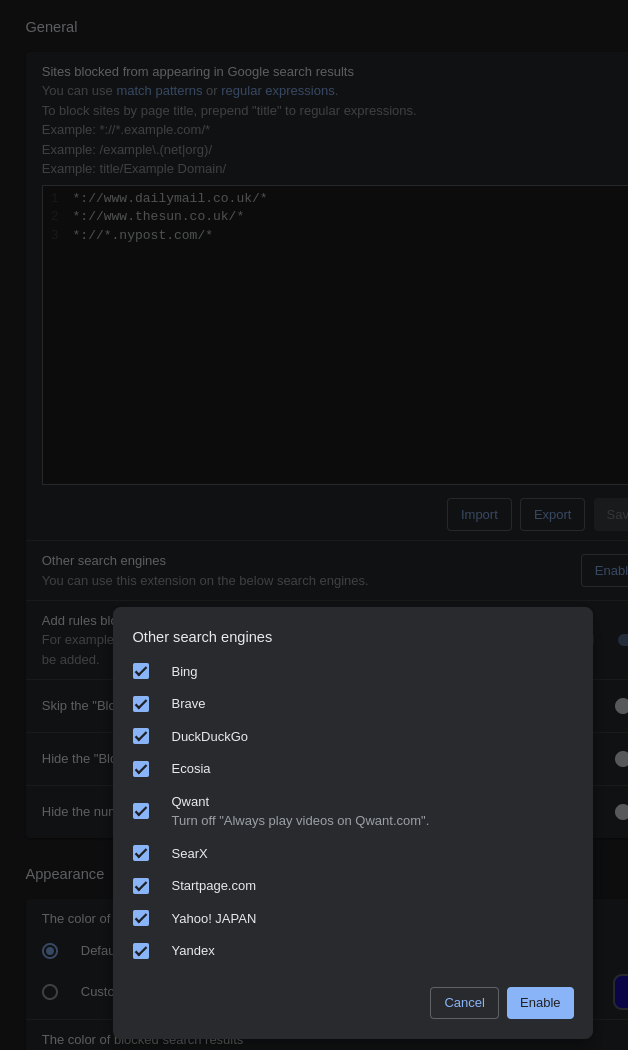Viewport: 628px width, 1050px height.
Task: Click inside the blocklist rules editor
Action: [x=300, y=330]
